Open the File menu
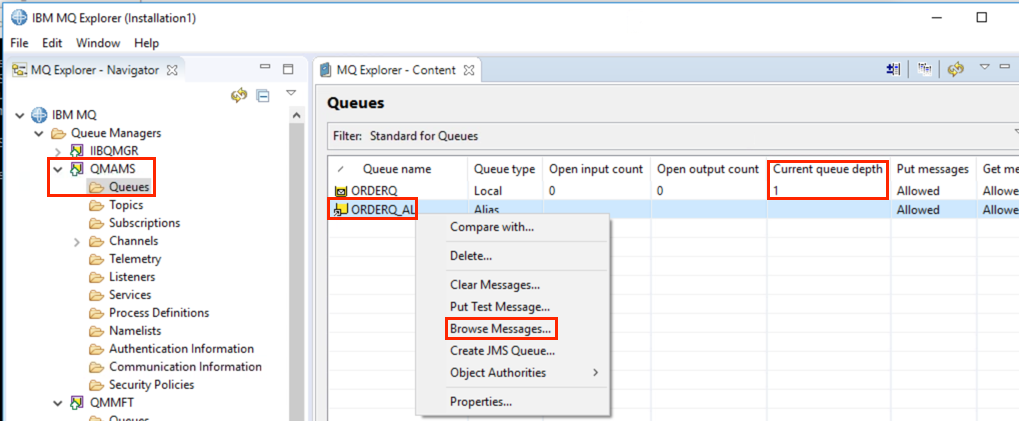 point(19,44)
